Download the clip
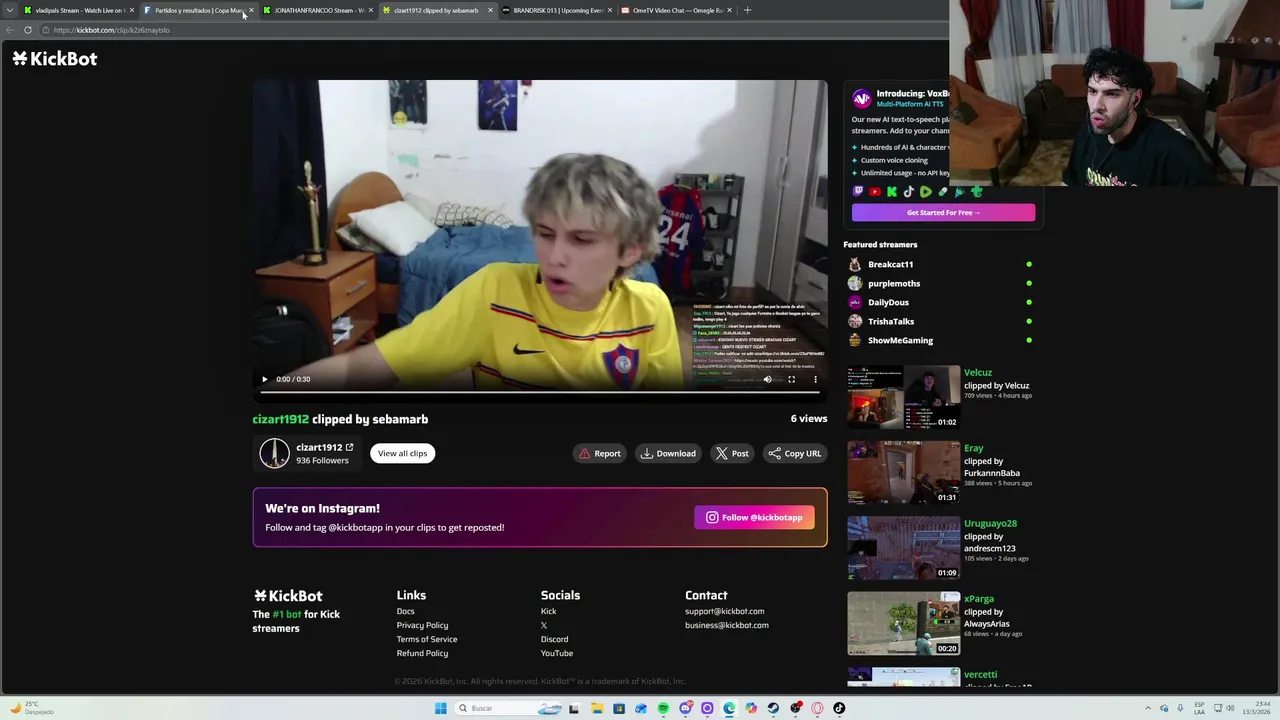 click(668, 453)
